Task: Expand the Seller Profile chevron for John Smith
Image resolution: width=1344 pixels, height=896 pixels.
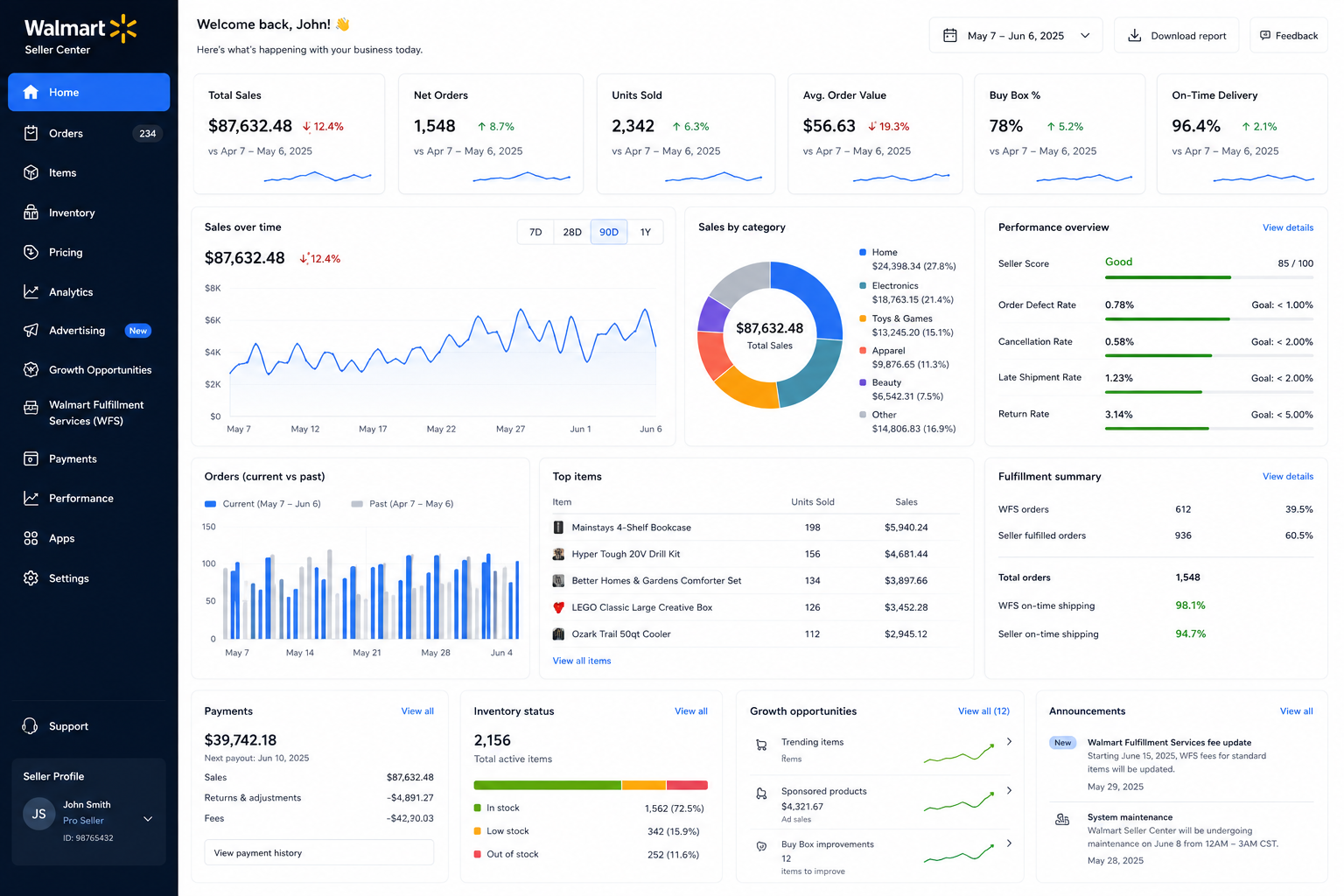Action: (x=148, y=819)
